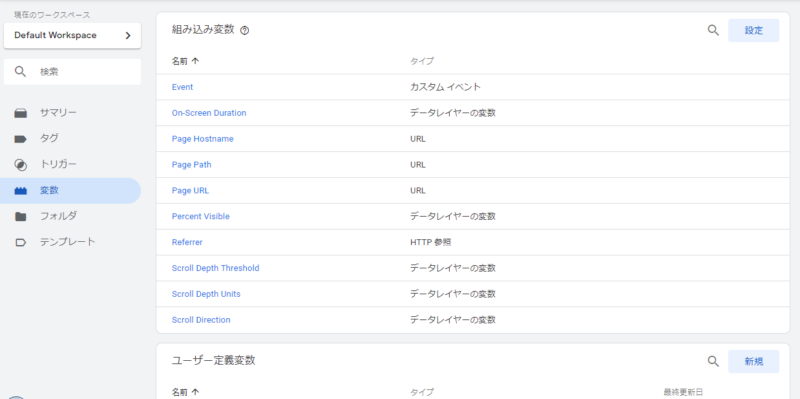Click the 最終更新日 column header

683,392
